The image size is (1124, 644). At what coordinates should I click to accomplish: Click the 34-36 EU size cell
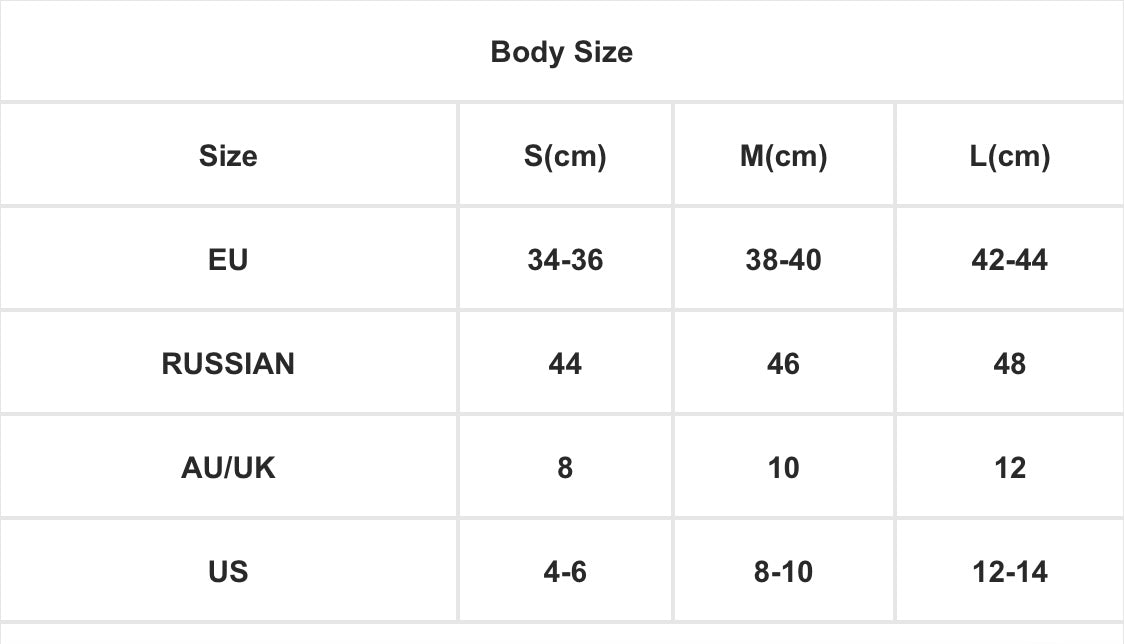tap(565, 260)
